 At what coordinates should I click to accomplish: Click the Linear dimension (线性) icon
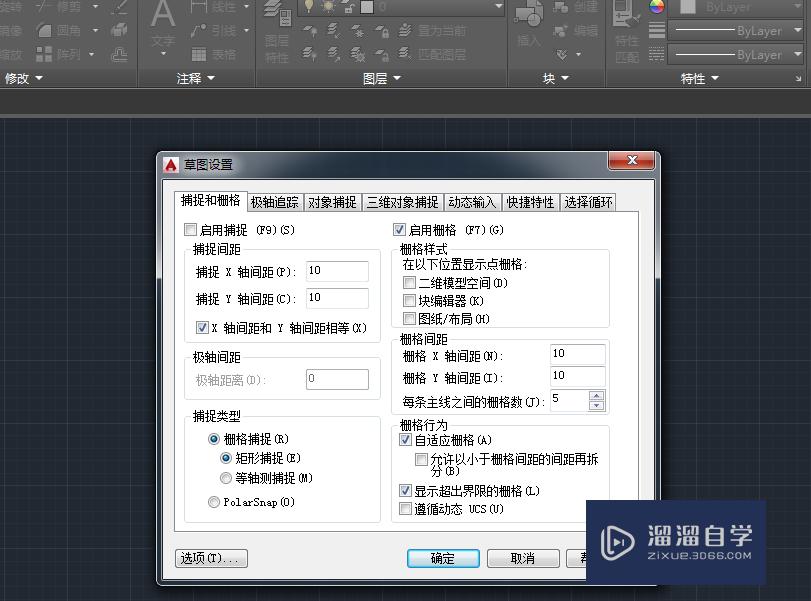[x=199, y=7]
